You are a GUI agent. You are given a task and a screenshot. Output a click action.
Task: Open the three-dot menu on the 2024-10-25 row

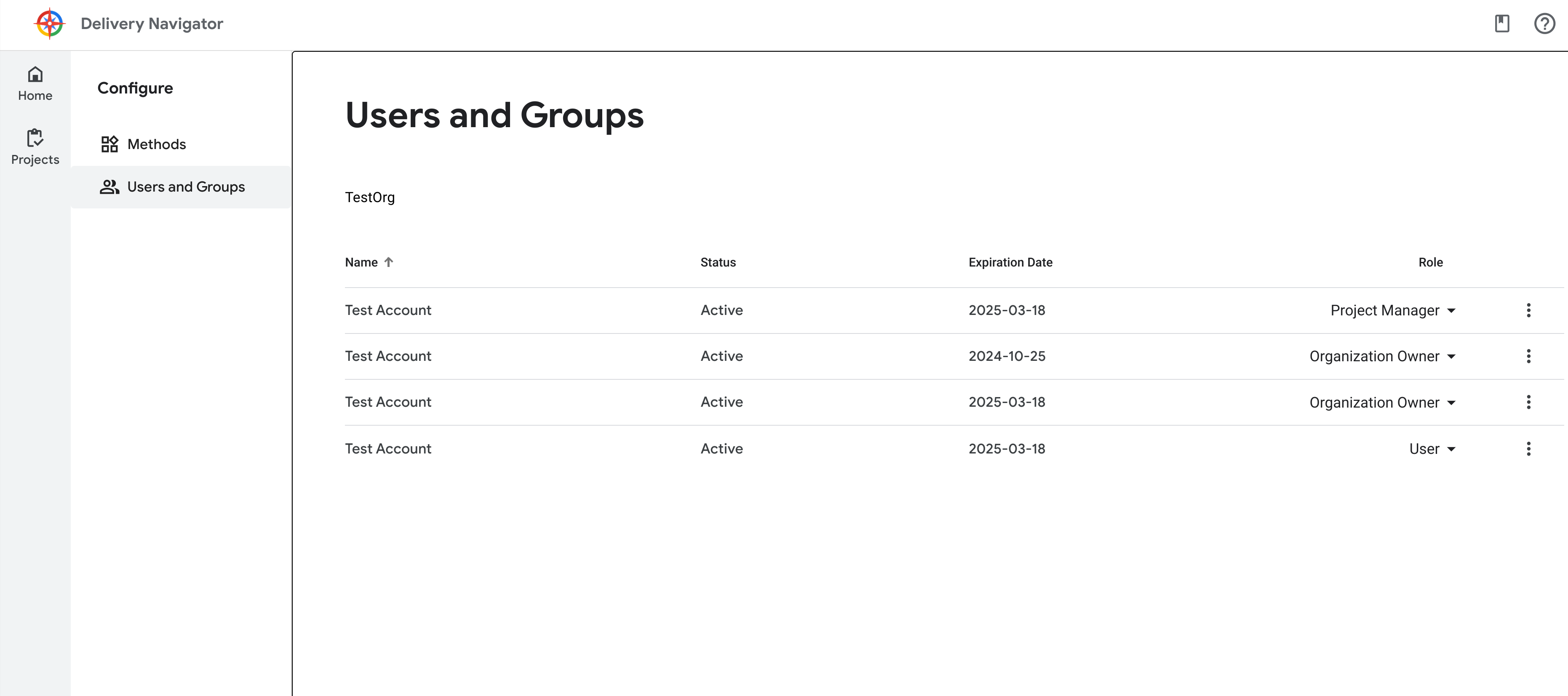[1528, 356]
